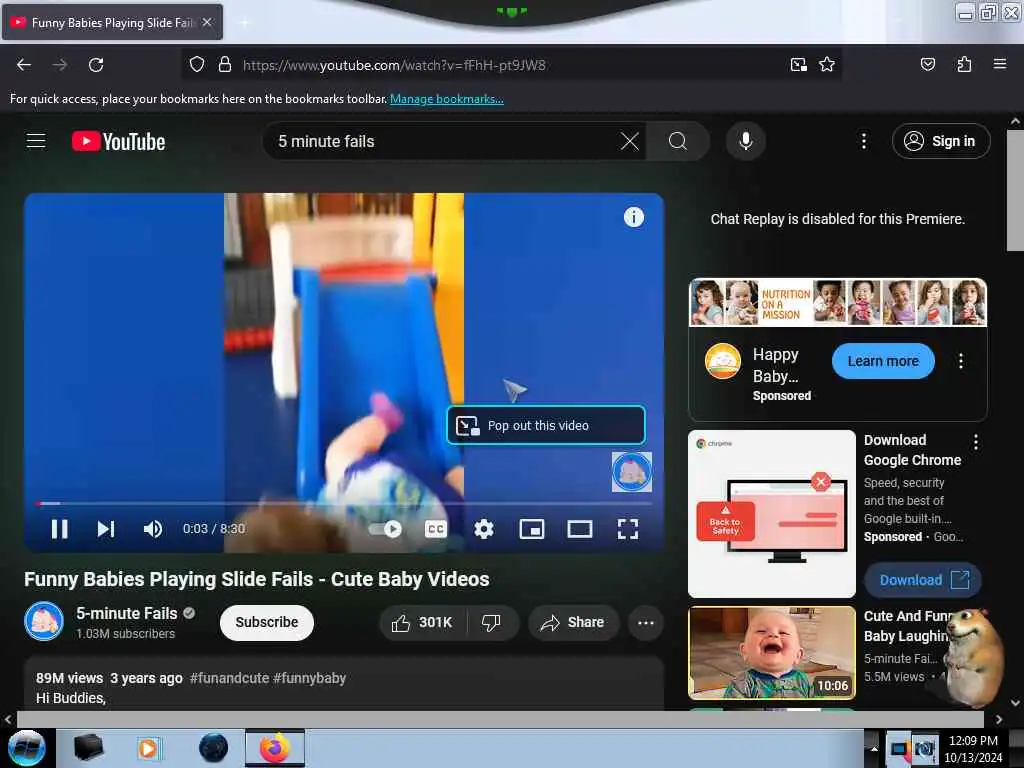Open the Windows Start menu

point(27,748)
